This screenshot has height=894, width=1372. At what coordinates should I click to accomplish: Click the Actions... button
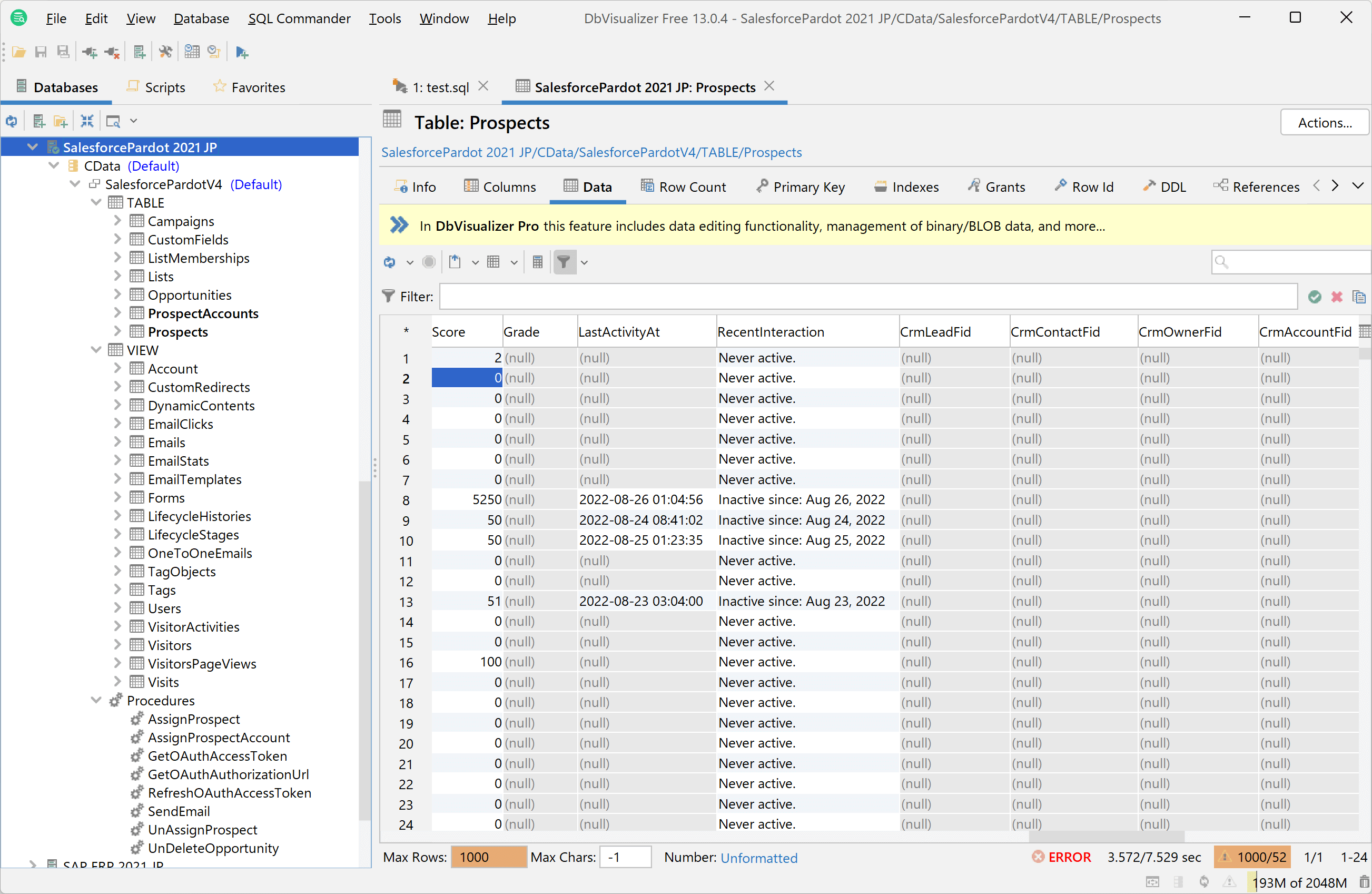click(1324, 122)
